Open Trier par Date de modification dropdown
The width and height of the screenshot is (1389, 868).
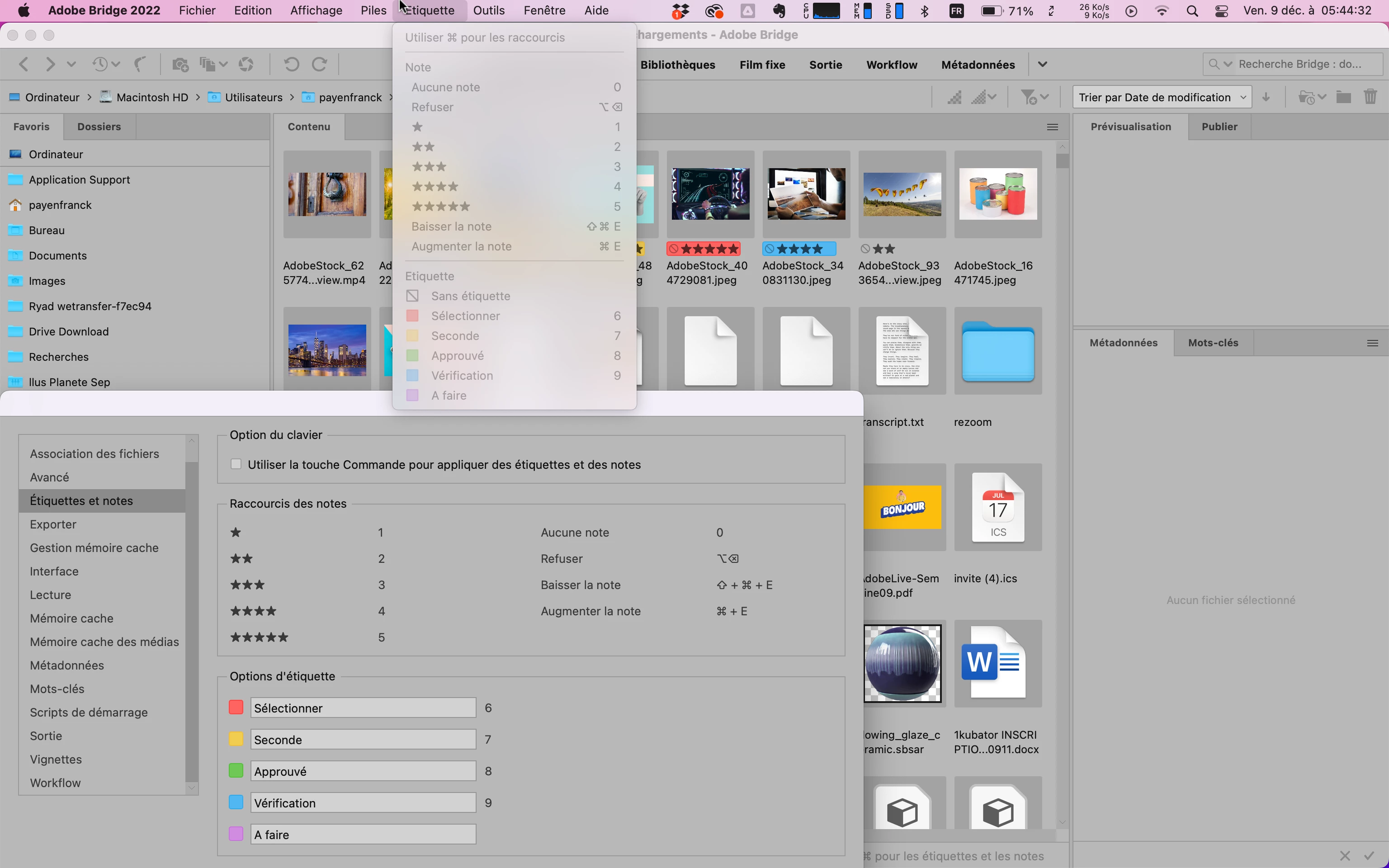(x=1162, y=97)
